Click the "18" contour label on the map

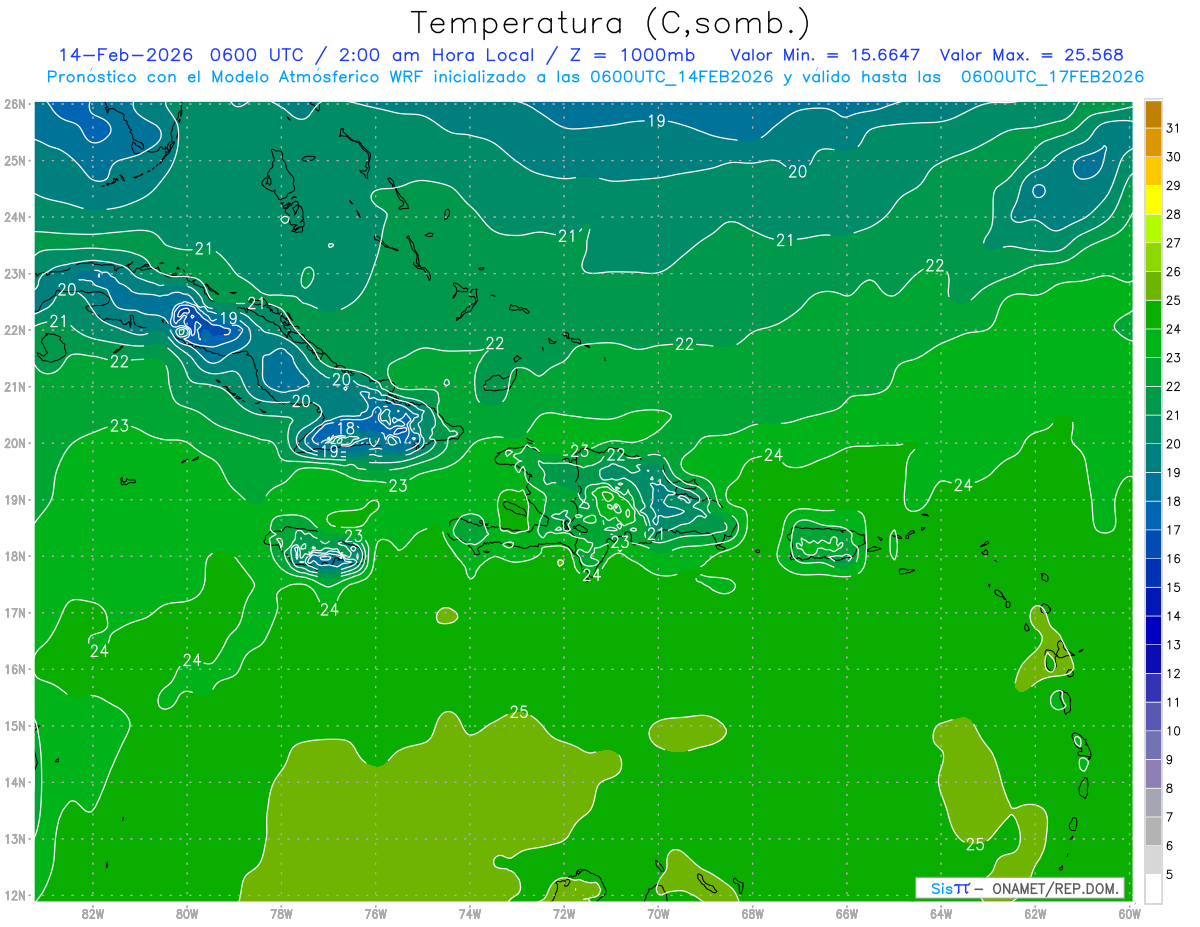346,428
